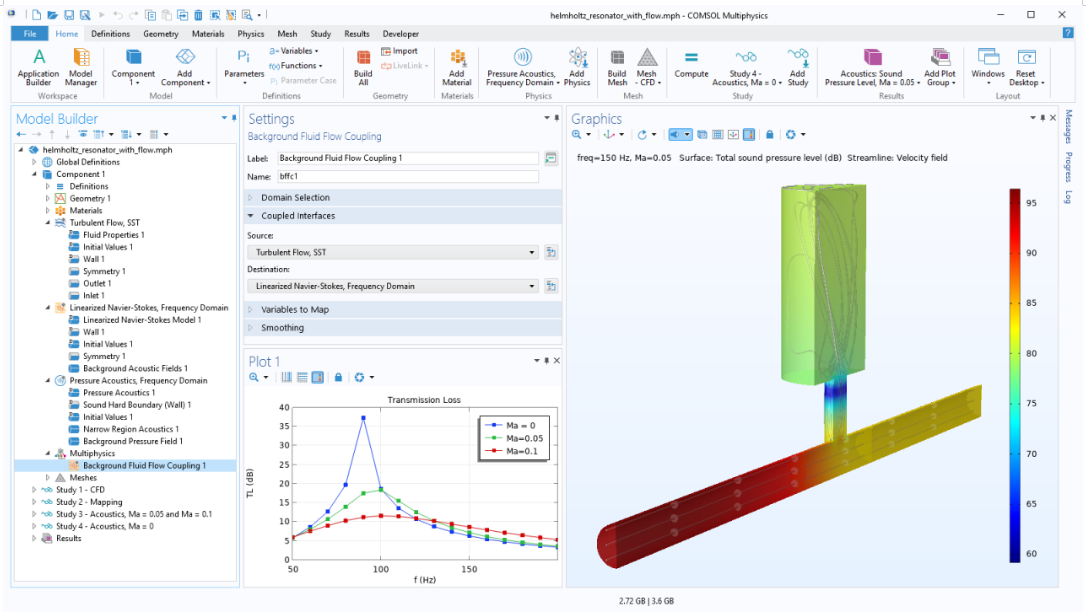Image resolution: width=1086 pixels, height=613 pixels.
Task: Expand the Study 1 - CFD node
Action: point(34,490)
